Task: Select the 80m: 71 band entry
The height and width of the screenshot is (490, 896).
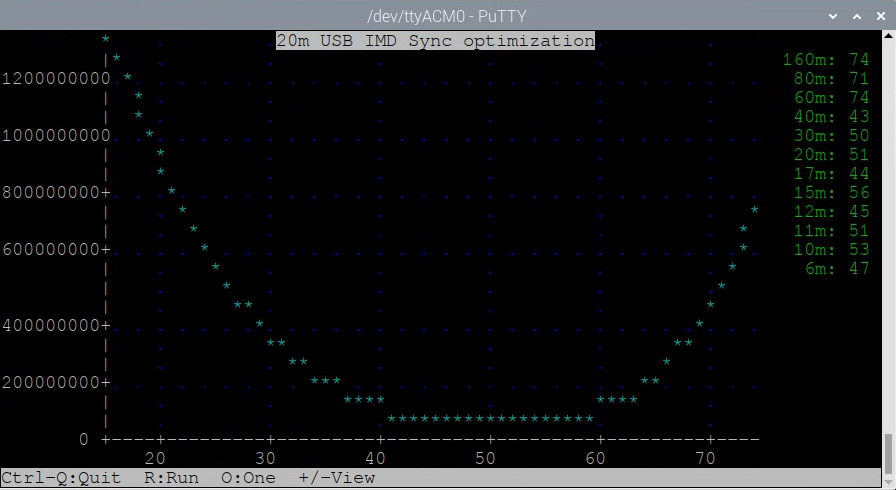Action: tap(830, 79)
